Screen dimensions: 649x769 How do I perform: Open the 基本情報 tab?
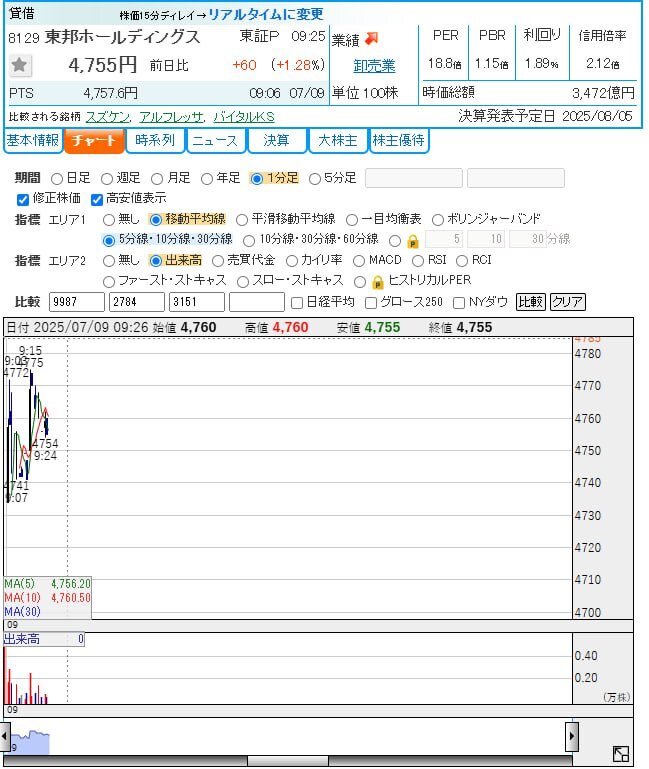[33, 141]
